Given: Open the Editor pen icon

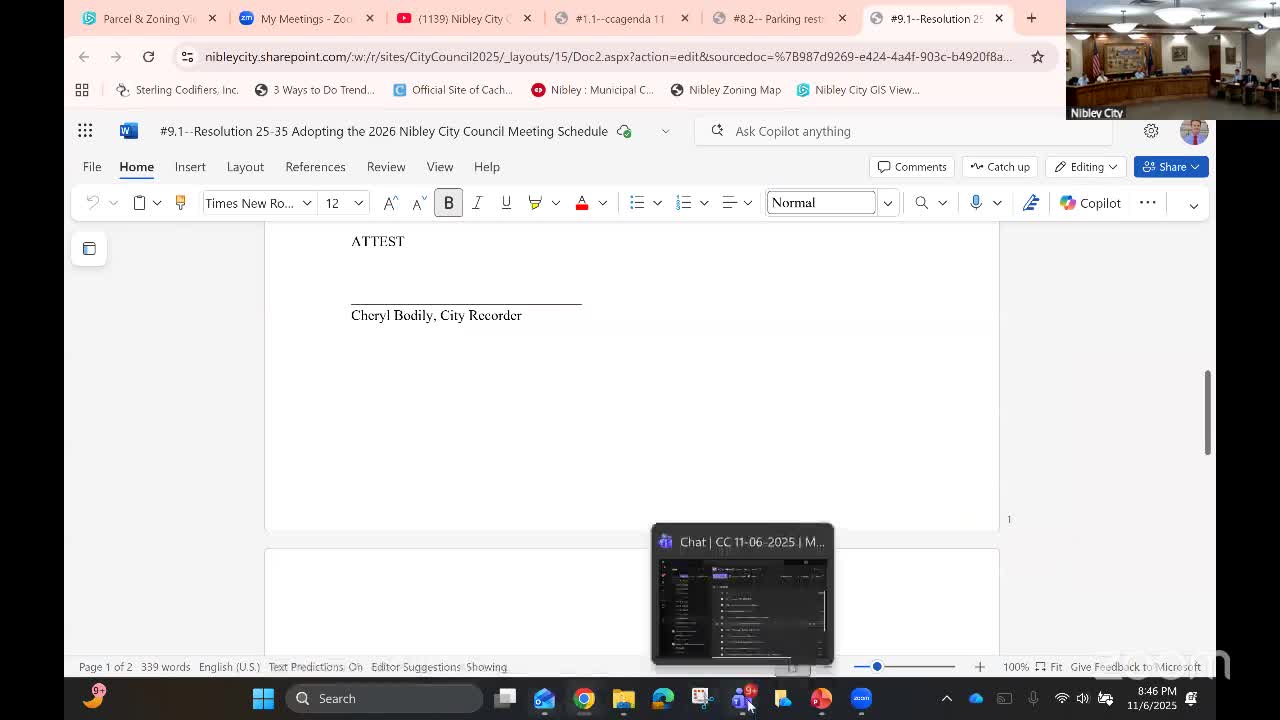Looking at the screenshot, I should point(1031,203).
